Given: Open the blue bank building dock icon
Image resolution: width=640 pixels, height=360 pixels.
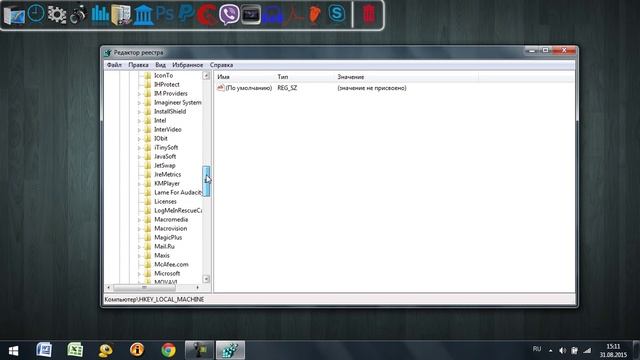Looking at the screenshot, I should [143, 15].
